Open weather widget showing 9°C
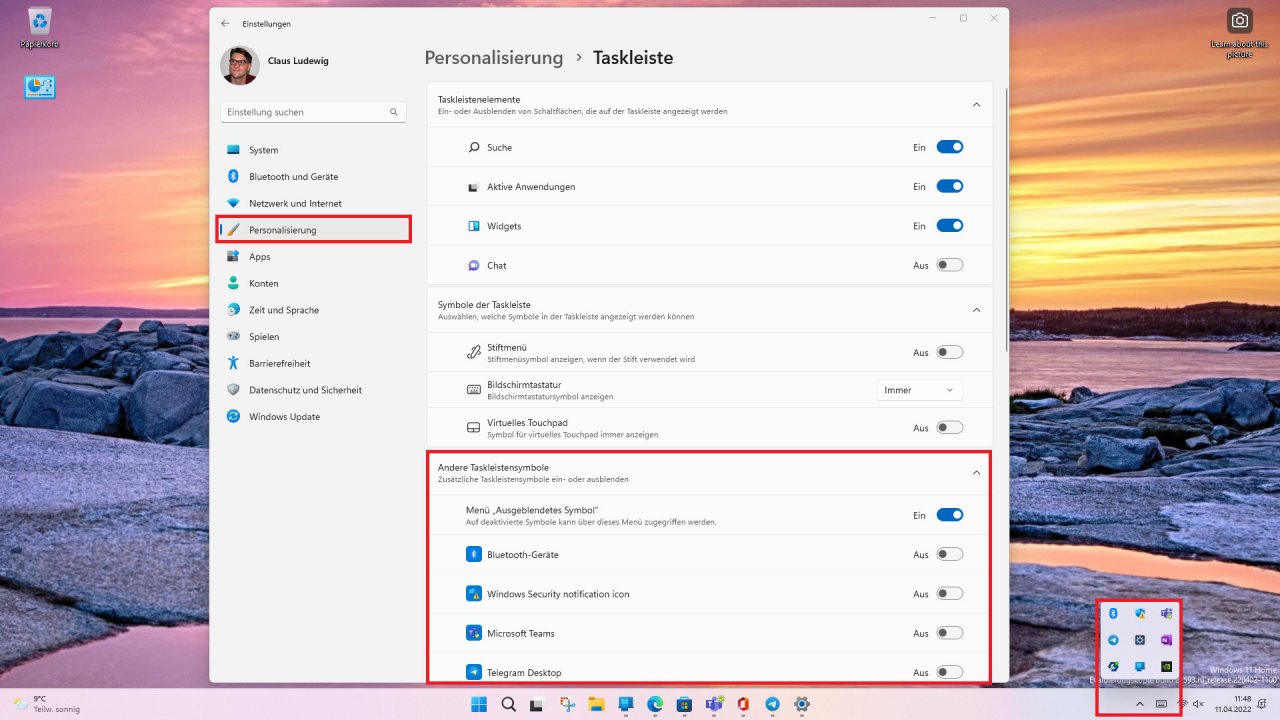This screenshot has width=1280, height=720. [x=46, y=704]
